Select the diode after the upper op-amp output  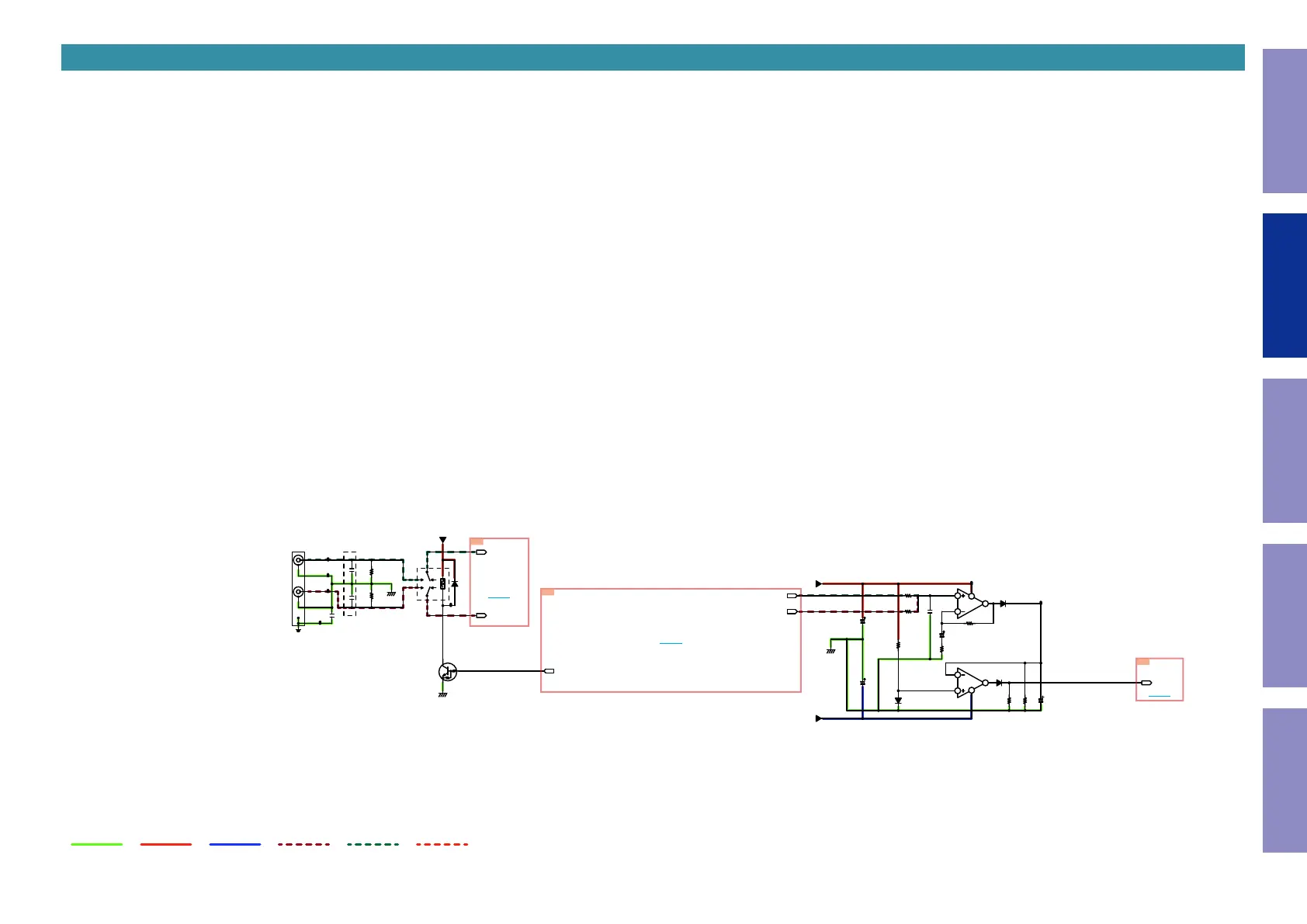click(1003, 604)
